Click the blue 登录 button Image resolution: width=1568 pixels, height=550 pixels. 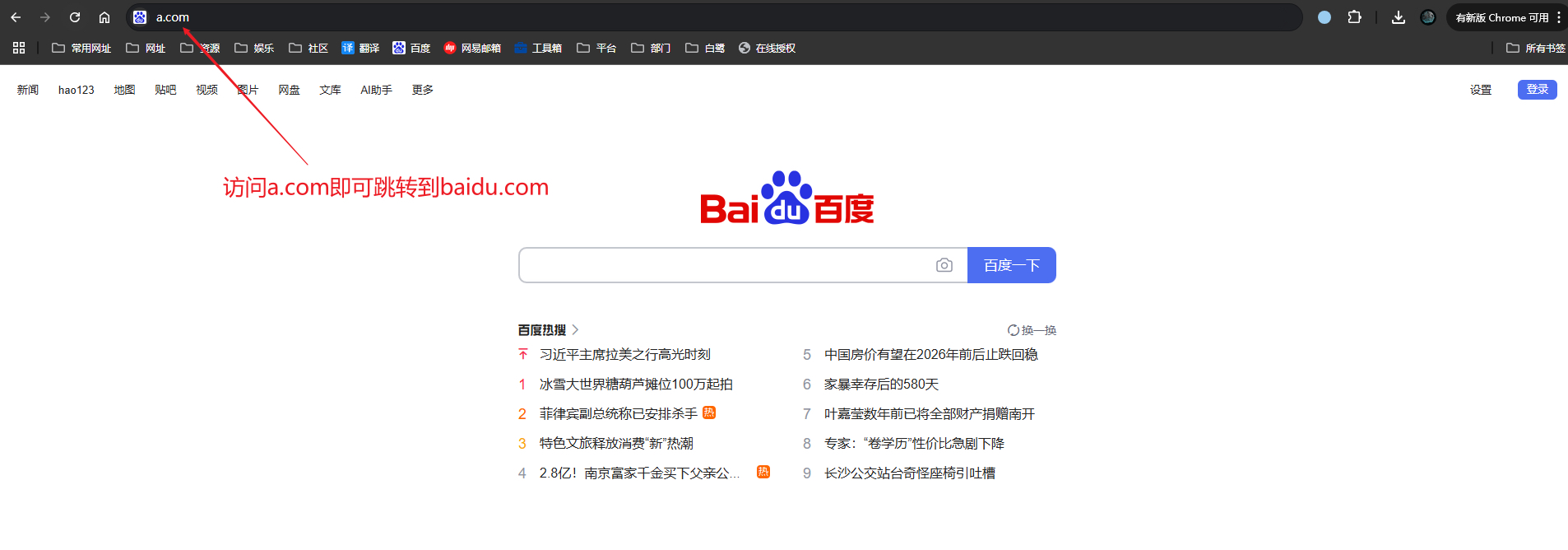[1537, 89]
